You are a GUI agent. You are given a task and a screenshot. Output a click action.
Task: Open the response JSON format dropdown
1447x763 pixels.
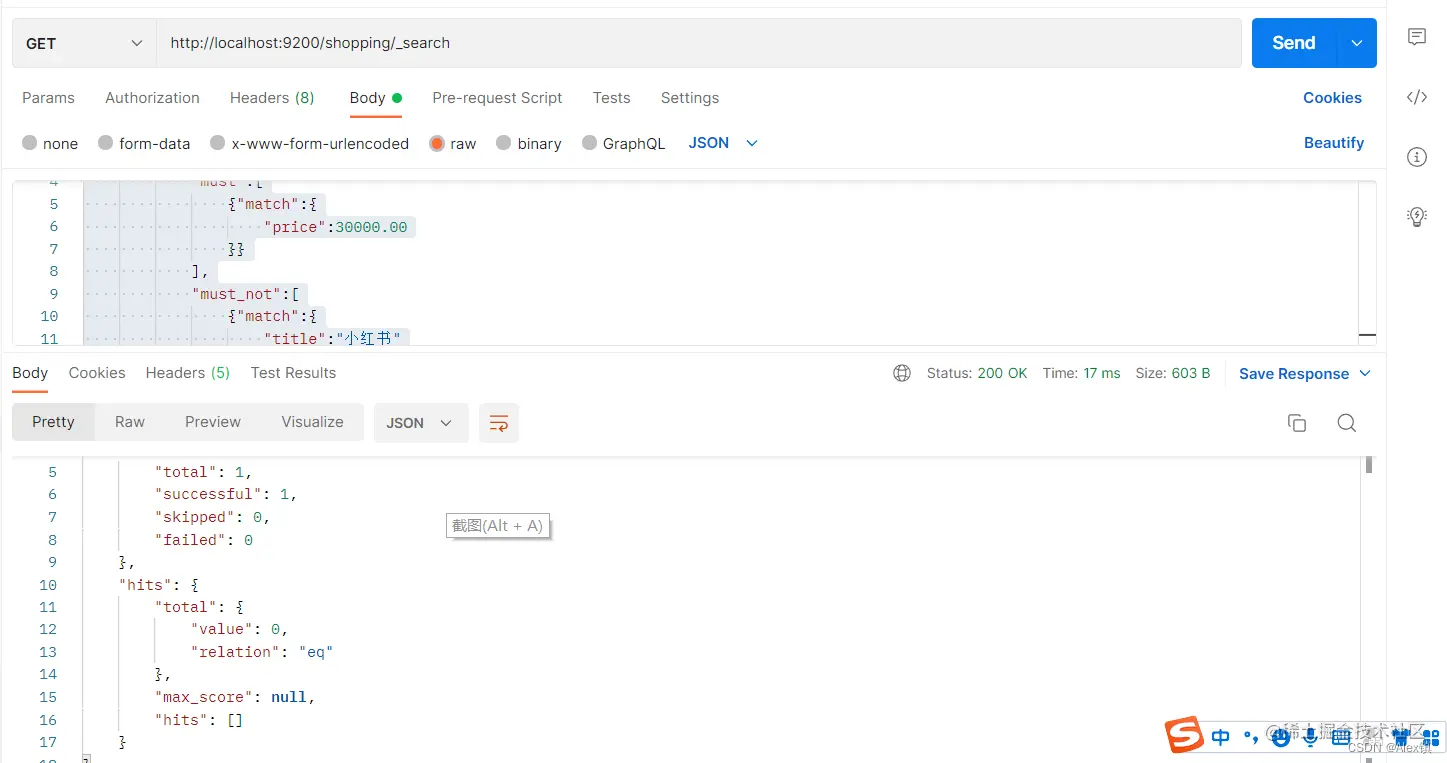coord(420,423)
